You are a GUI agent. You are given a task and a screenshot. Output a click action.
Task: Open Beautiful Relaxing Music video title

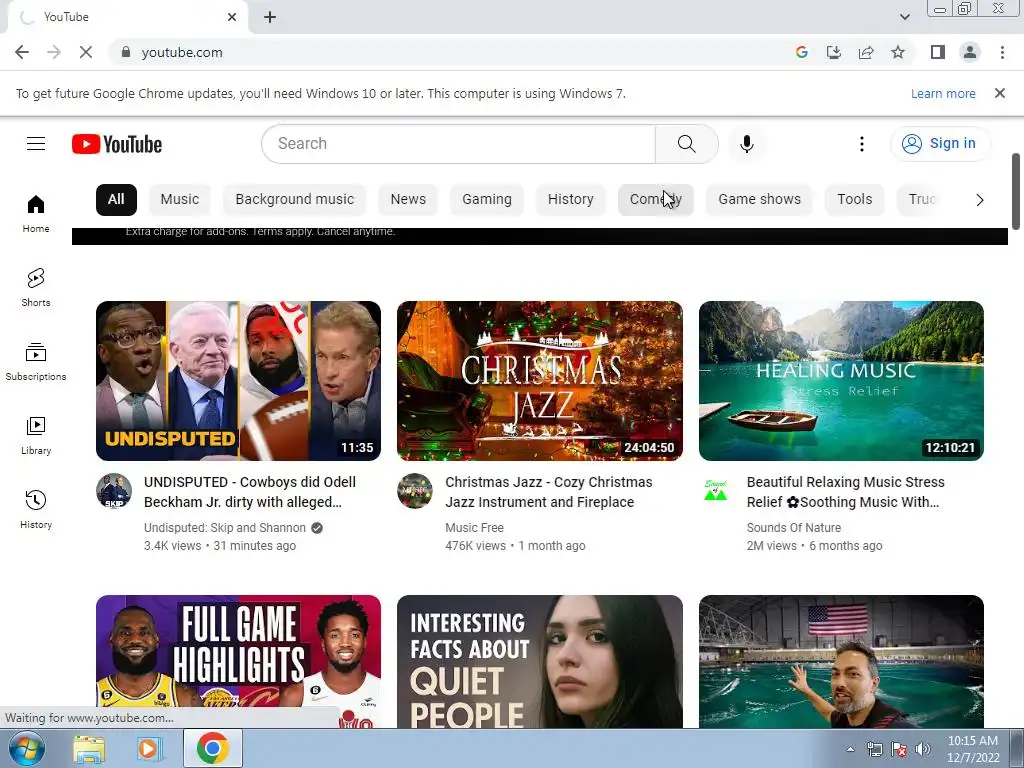(846, 492)
